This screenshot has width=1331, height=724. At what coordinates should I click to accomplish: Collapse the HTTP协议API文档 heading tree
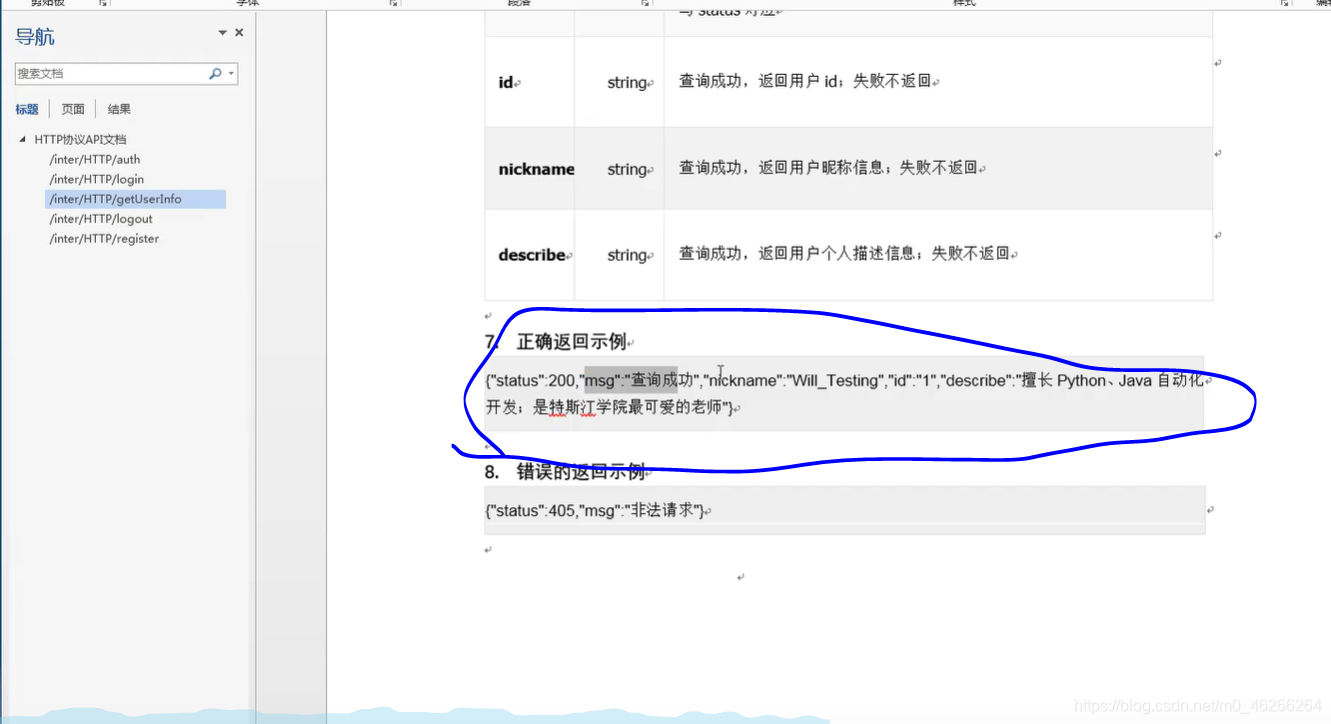23,139
